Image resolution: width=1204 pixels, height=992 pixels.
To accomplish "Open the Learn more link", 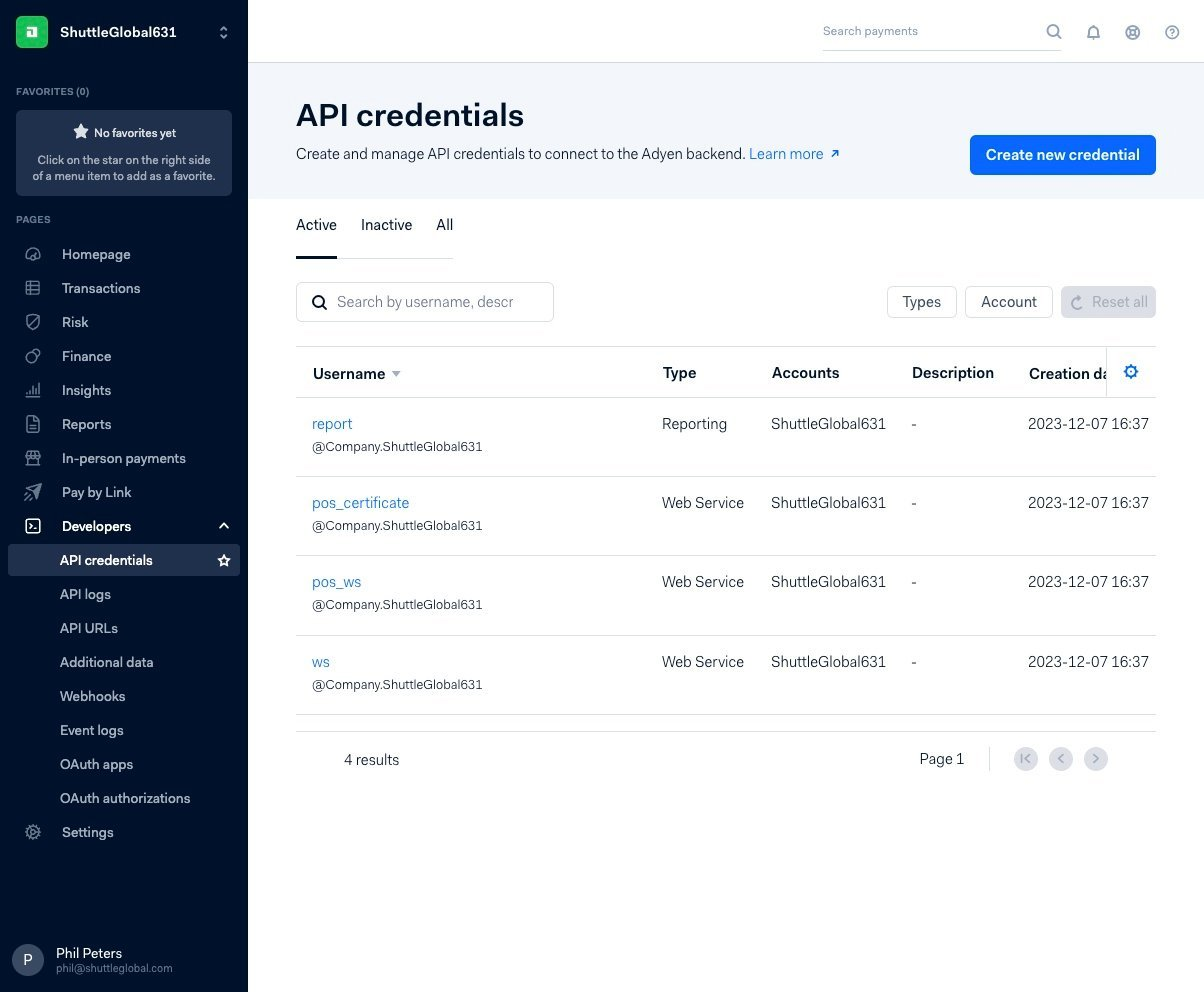I will [x=794, y=154].
